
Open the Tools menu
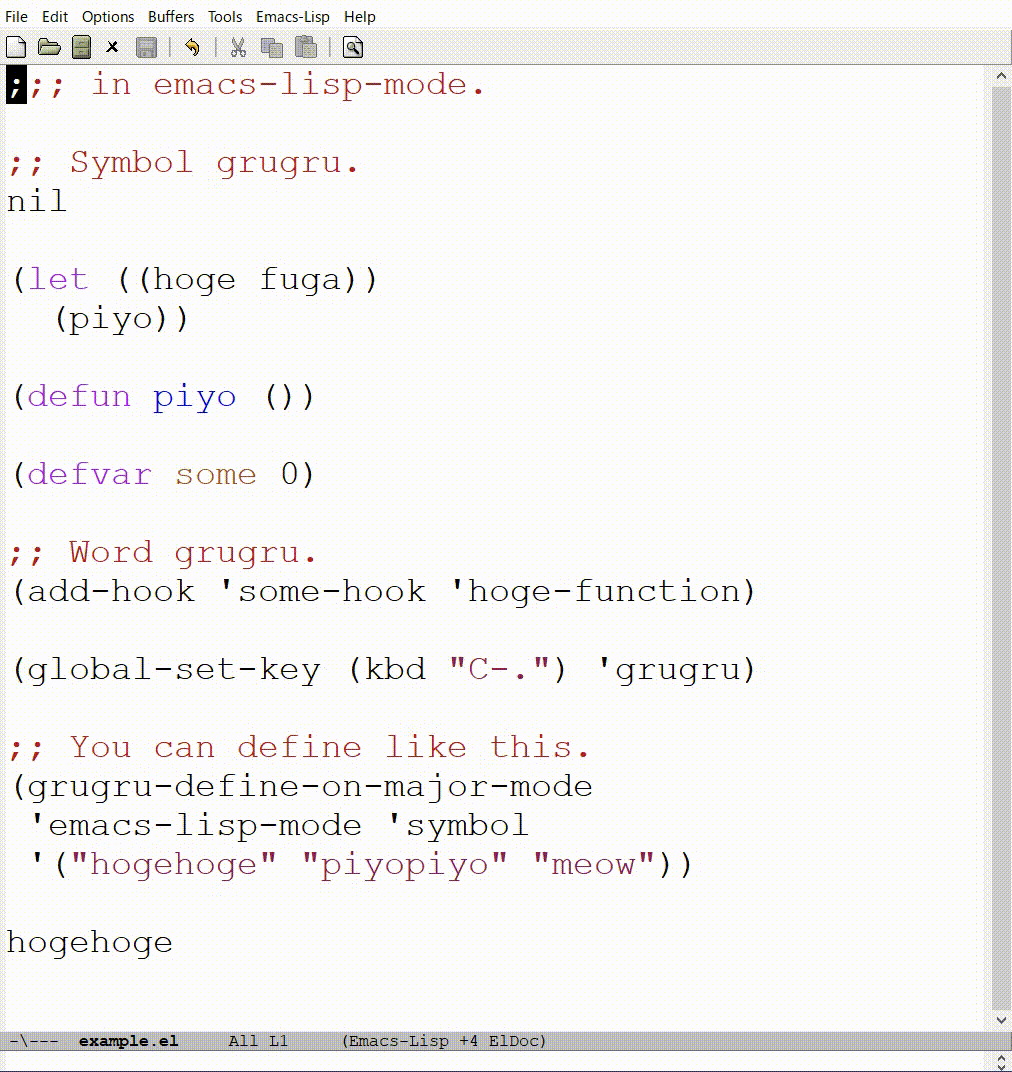click(x=225, y=16)
